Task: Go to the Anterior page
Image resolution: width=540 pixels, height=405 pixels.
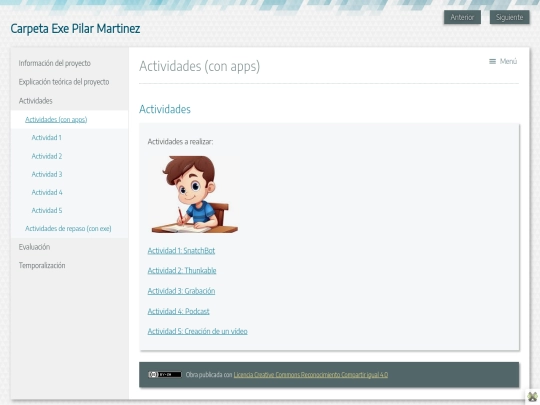Action: click(x=462, y=17)
